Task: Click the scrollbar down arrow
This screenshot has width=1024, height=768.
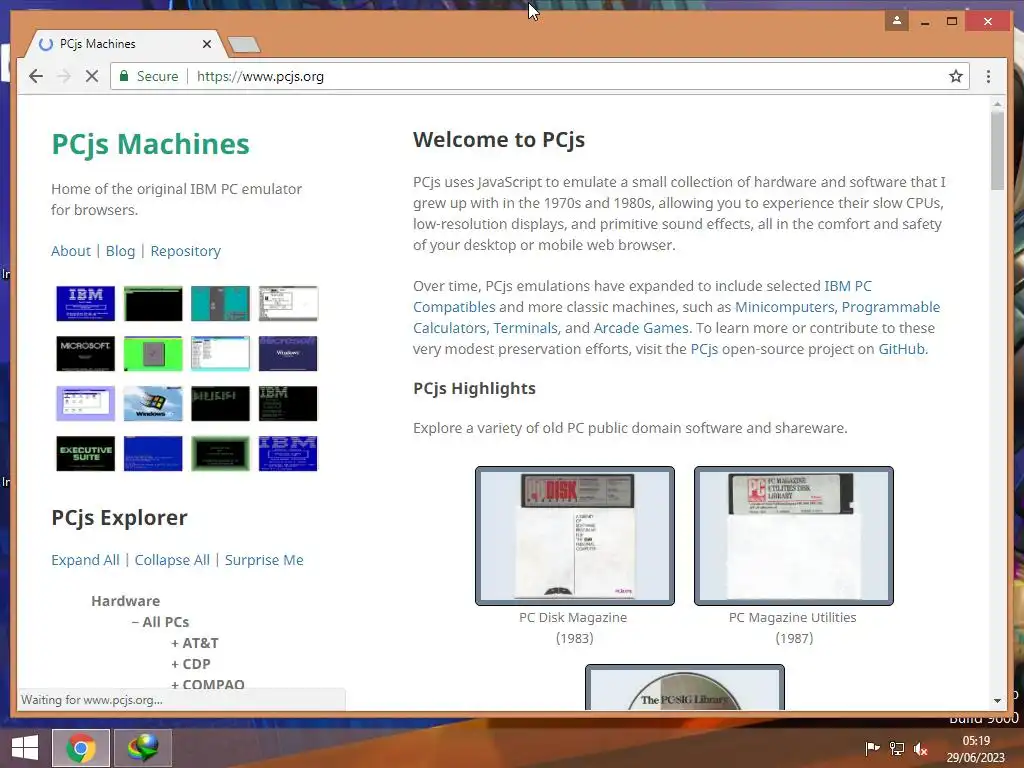Action: pos(997,701)
